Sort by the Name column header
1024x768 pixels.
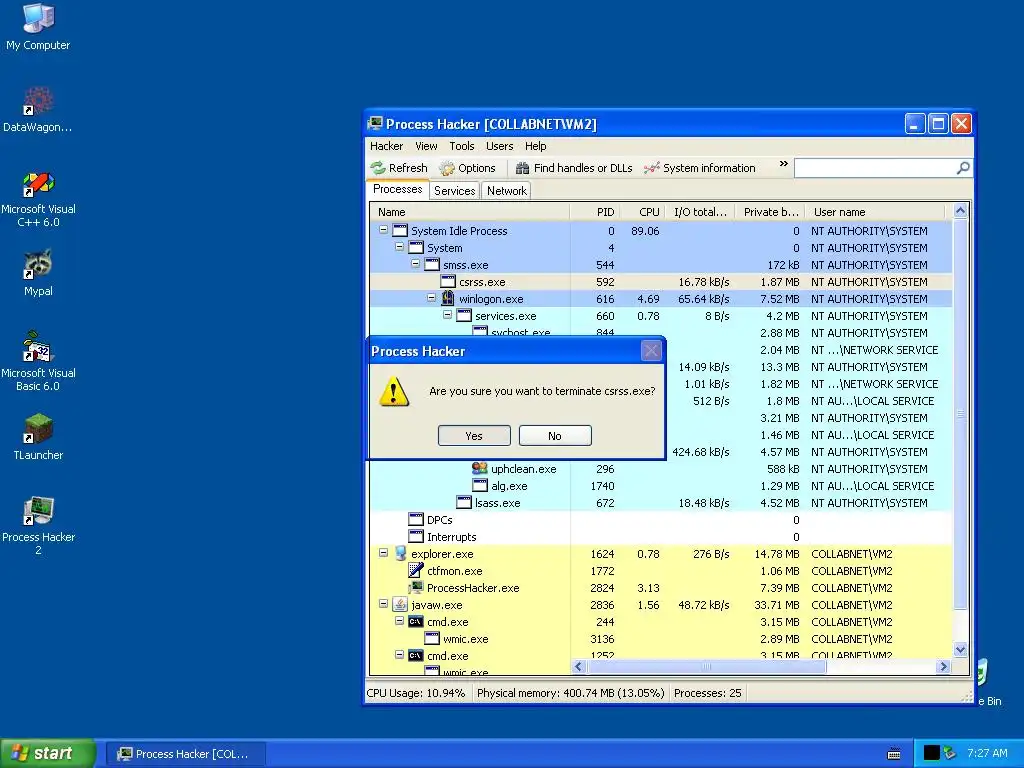pyautogui.click(x=470, y=212)
